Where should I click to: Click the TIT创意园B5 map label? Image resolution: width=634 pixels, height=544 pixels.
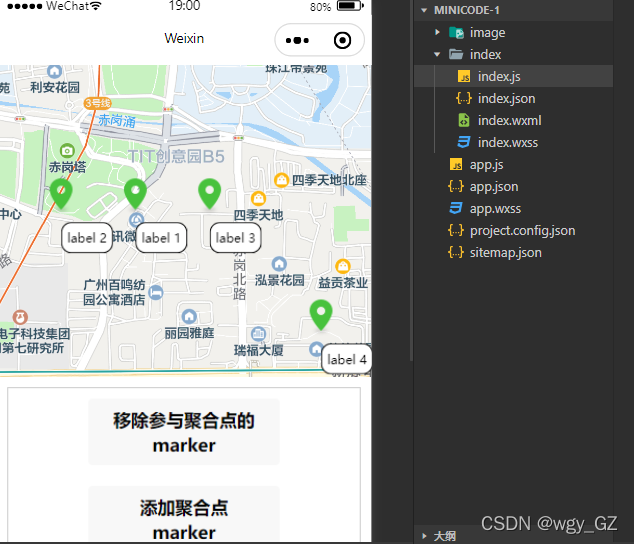click(x=176, y=157)
